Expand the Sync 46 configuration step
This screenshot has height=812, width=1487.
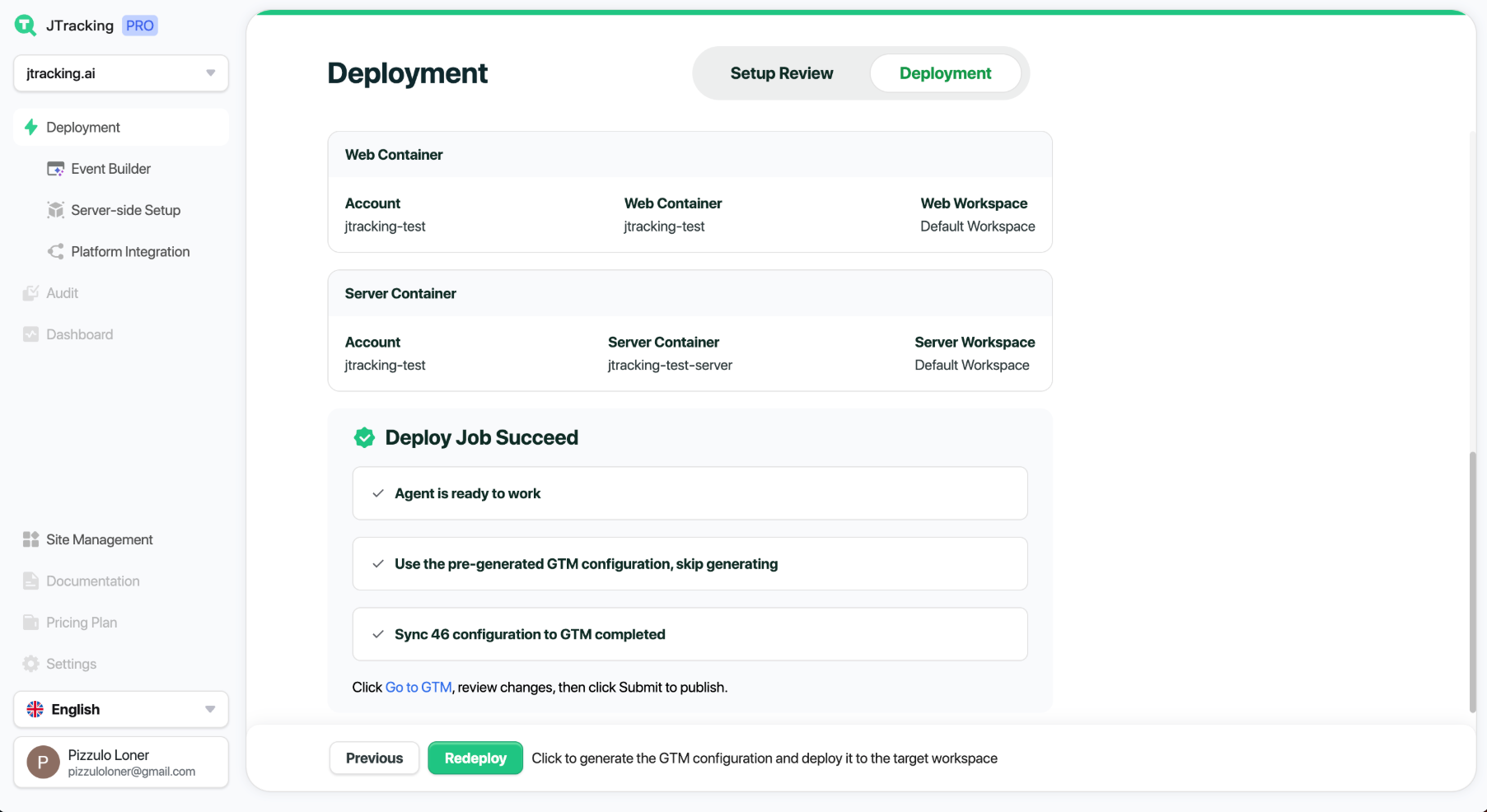click(690, 634)
